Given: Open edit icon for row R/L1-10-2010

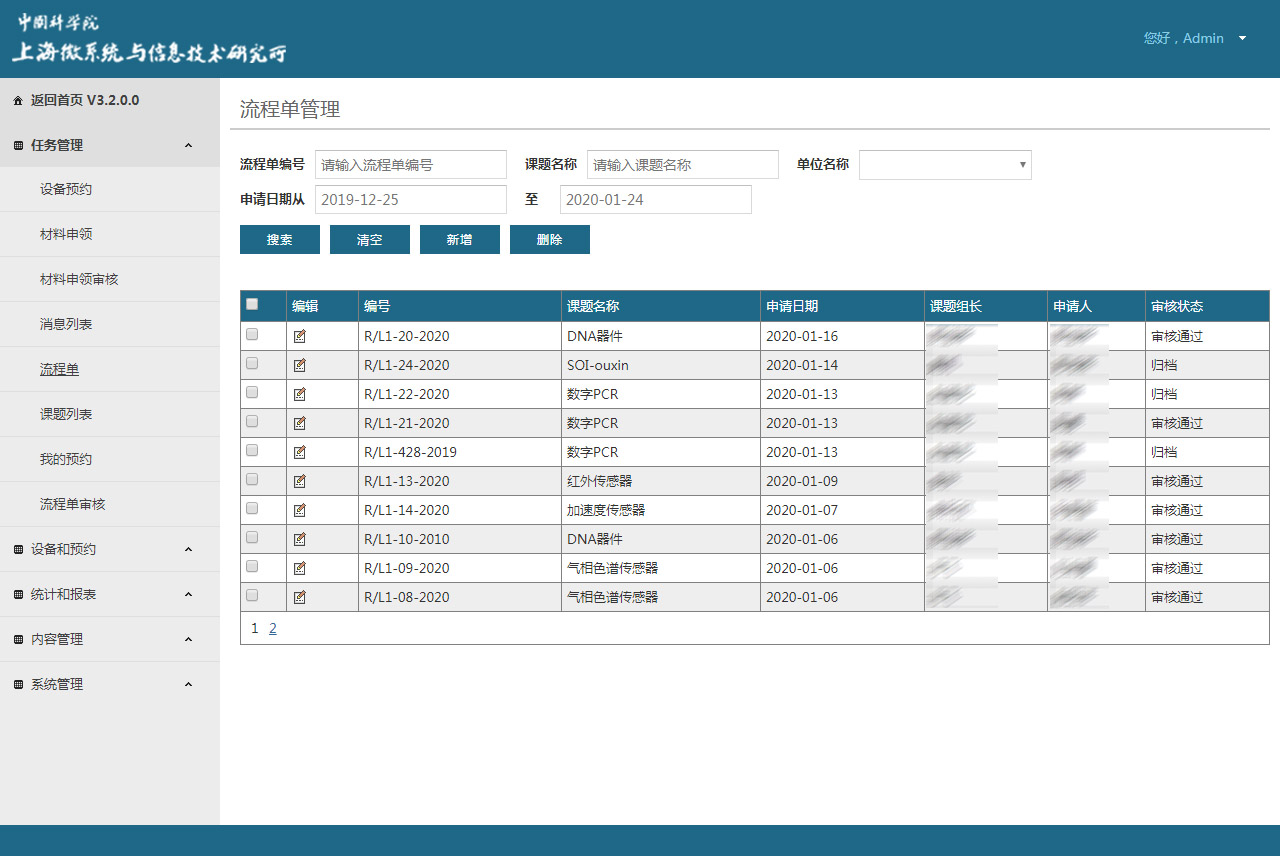Looking at the screenshot, I should pyautogui.click(x=300, y=540).
